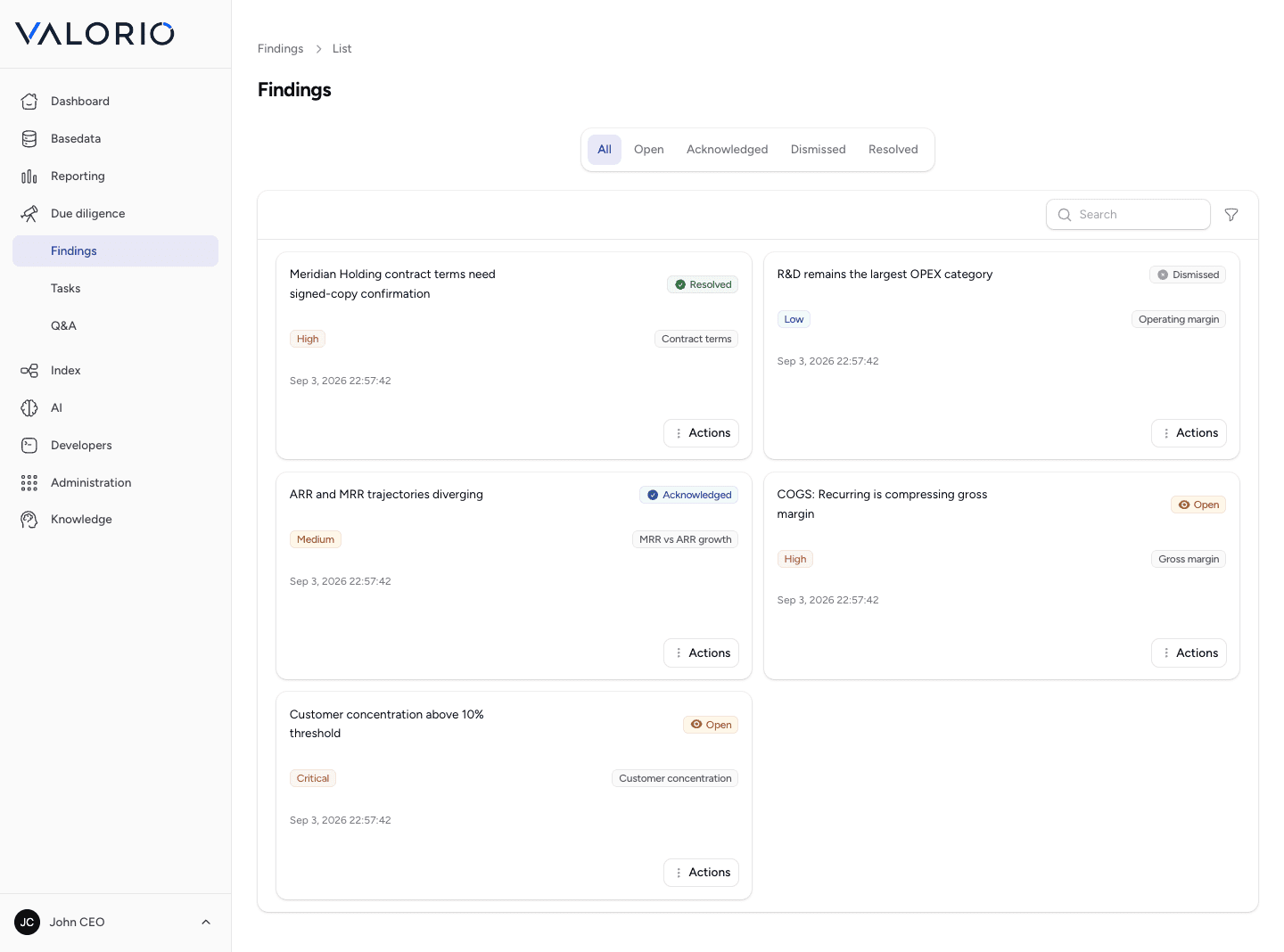
Task: Click Open status badge on Customer concentration finding
Action: [x=711, y=725]
